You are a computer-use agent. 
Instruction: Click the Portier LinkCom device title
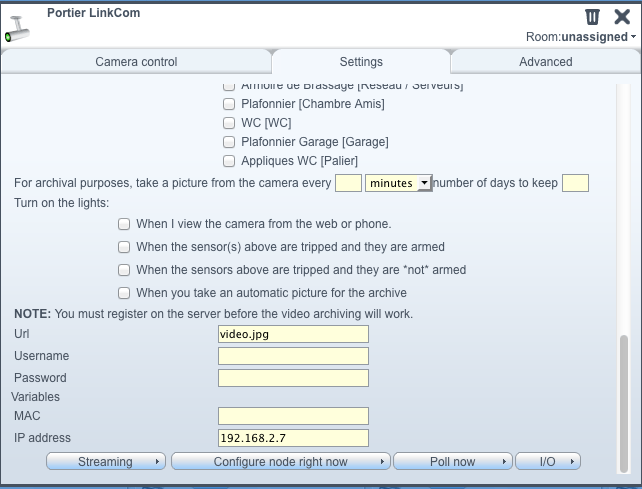(93, 13)
